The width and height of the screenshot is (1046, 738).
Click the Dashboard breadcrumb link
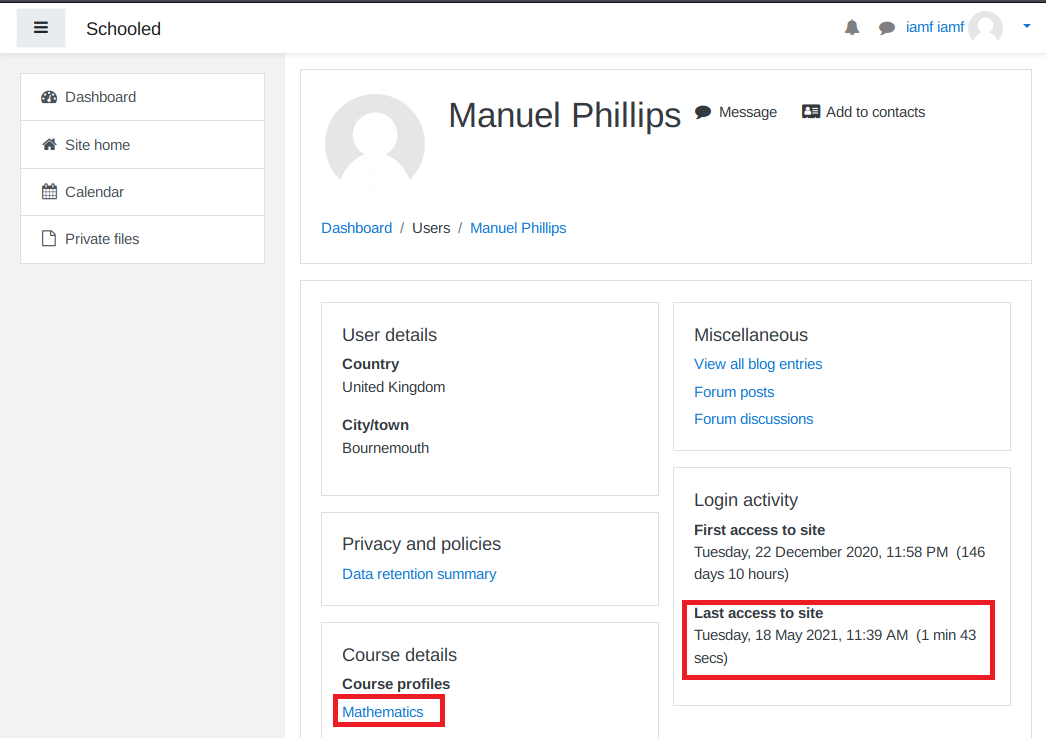point(356,228)
